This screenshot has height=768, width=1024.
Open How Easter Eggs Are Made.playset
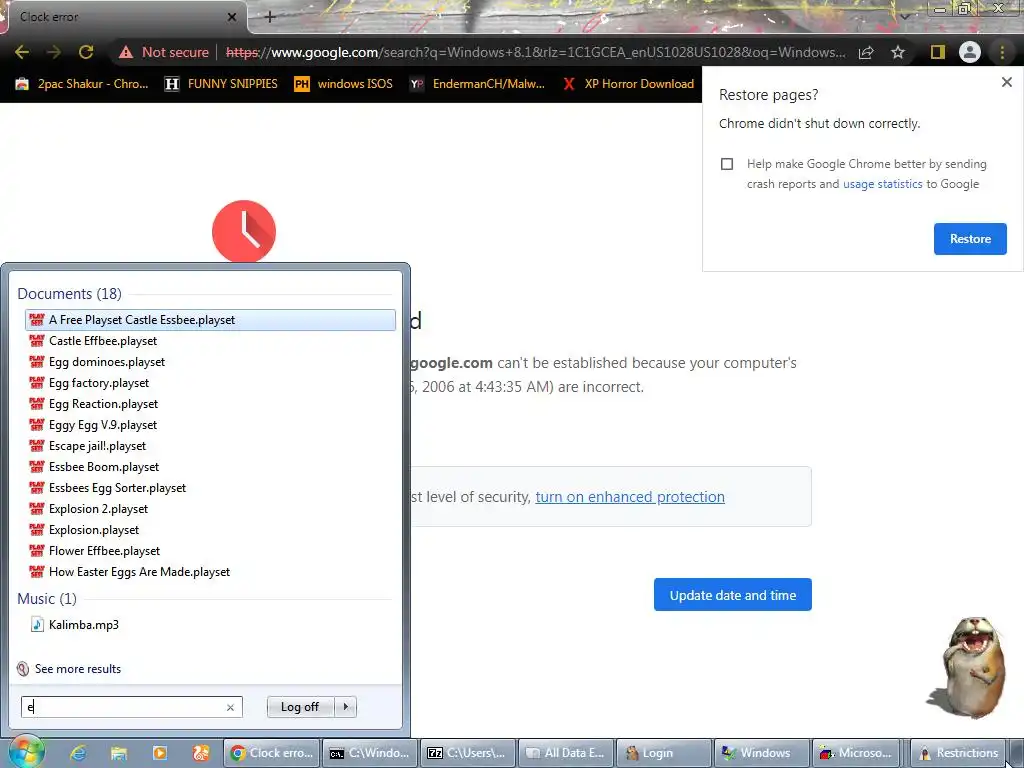pos(210,572)
